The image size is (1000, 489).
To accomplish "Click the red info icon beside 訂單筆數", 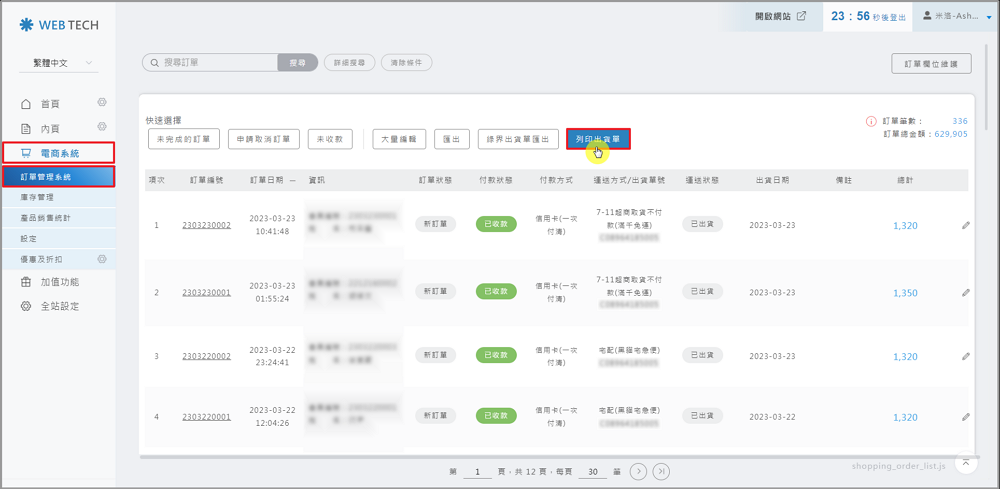I will pyautogui.click(x=871, y=122).
